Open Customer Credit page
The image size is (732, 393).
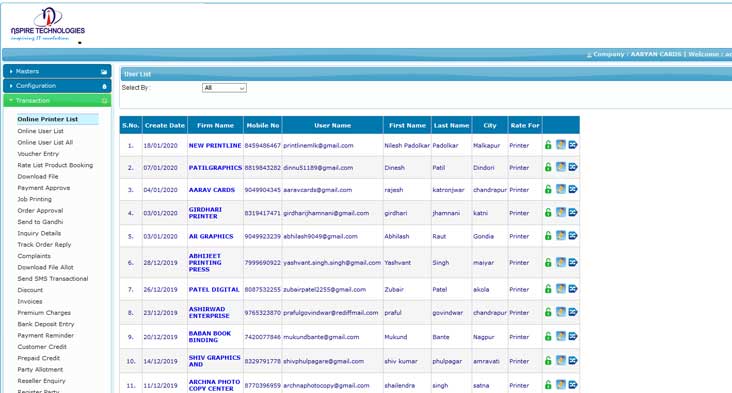pos(42,347)
